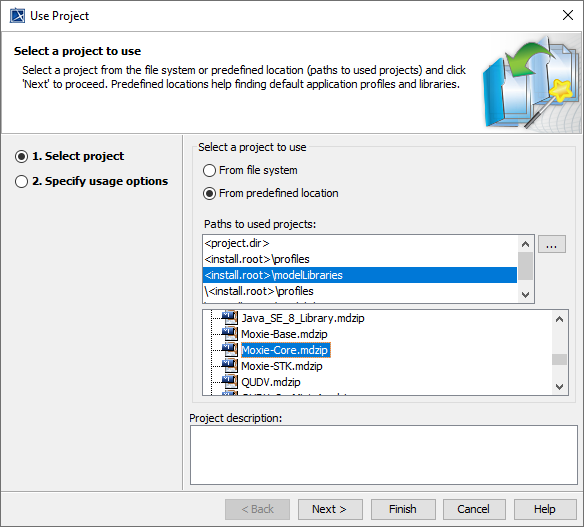Click the Use Project title bar icon
The width and height of the screenshot is (584, 527).
point(17,16)
